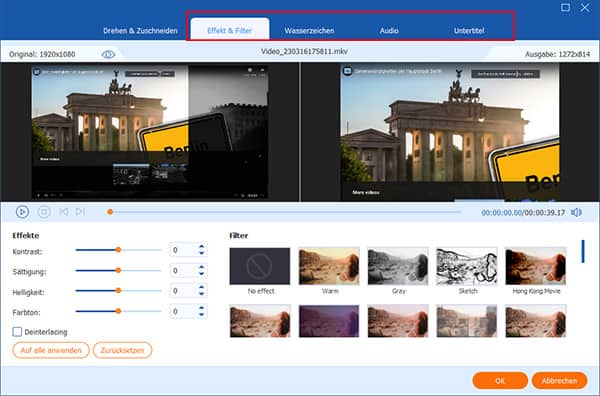The height and width of the screenshot is (396, 600).
Task: Click the Farbton slider handle
Action: tap(119, 311)
